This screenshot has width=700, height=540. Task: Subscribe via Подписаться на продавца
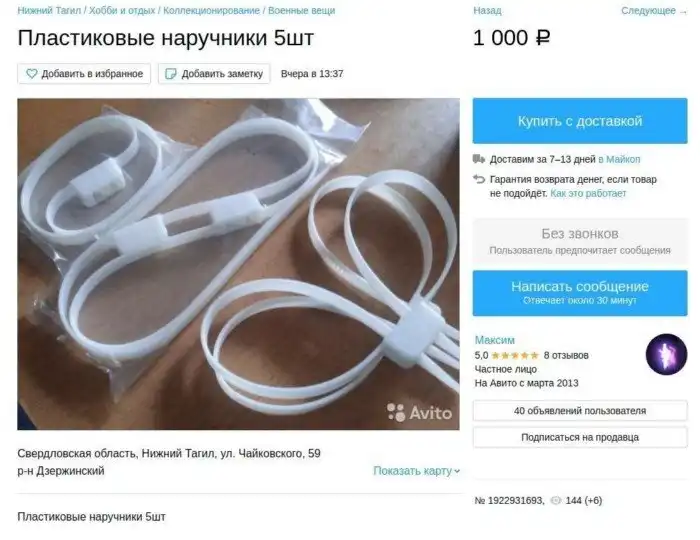pos(580,437)
